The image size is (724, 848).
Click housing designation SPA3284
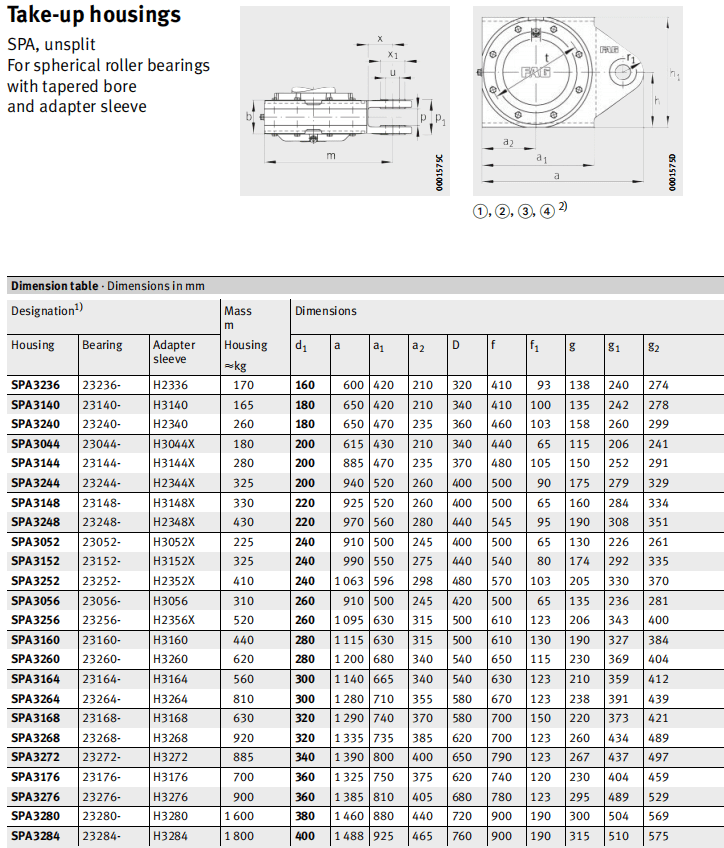[35, 835]
